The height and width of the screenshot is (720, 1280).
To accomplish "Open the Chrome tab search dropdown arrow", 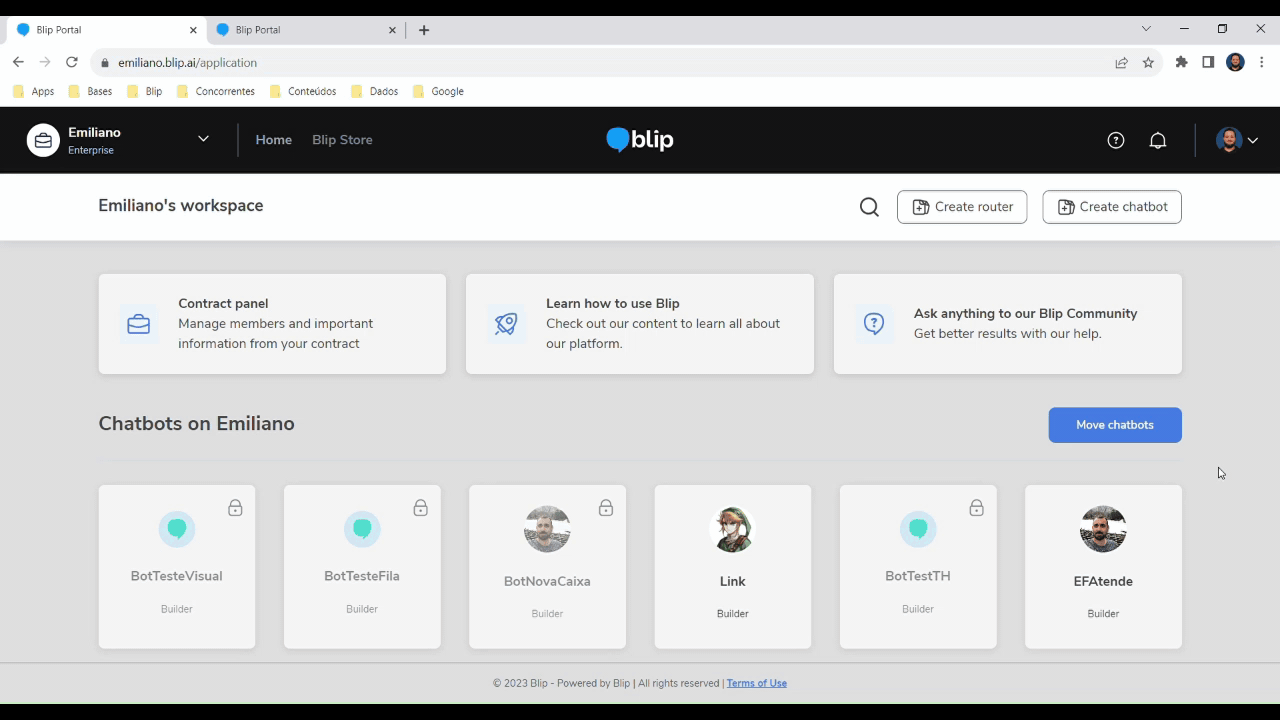I will point(1146,29).
